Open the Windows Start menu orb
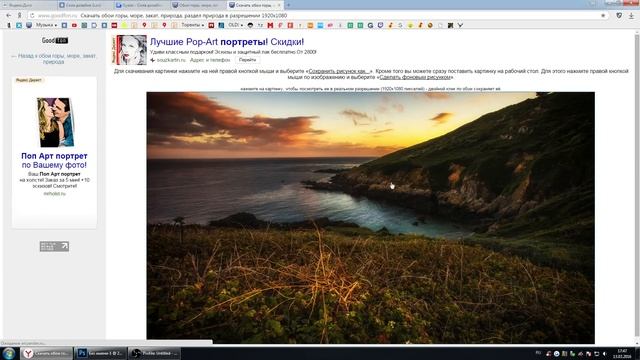This screenshot has width=640, height=360. click(9, 353)
